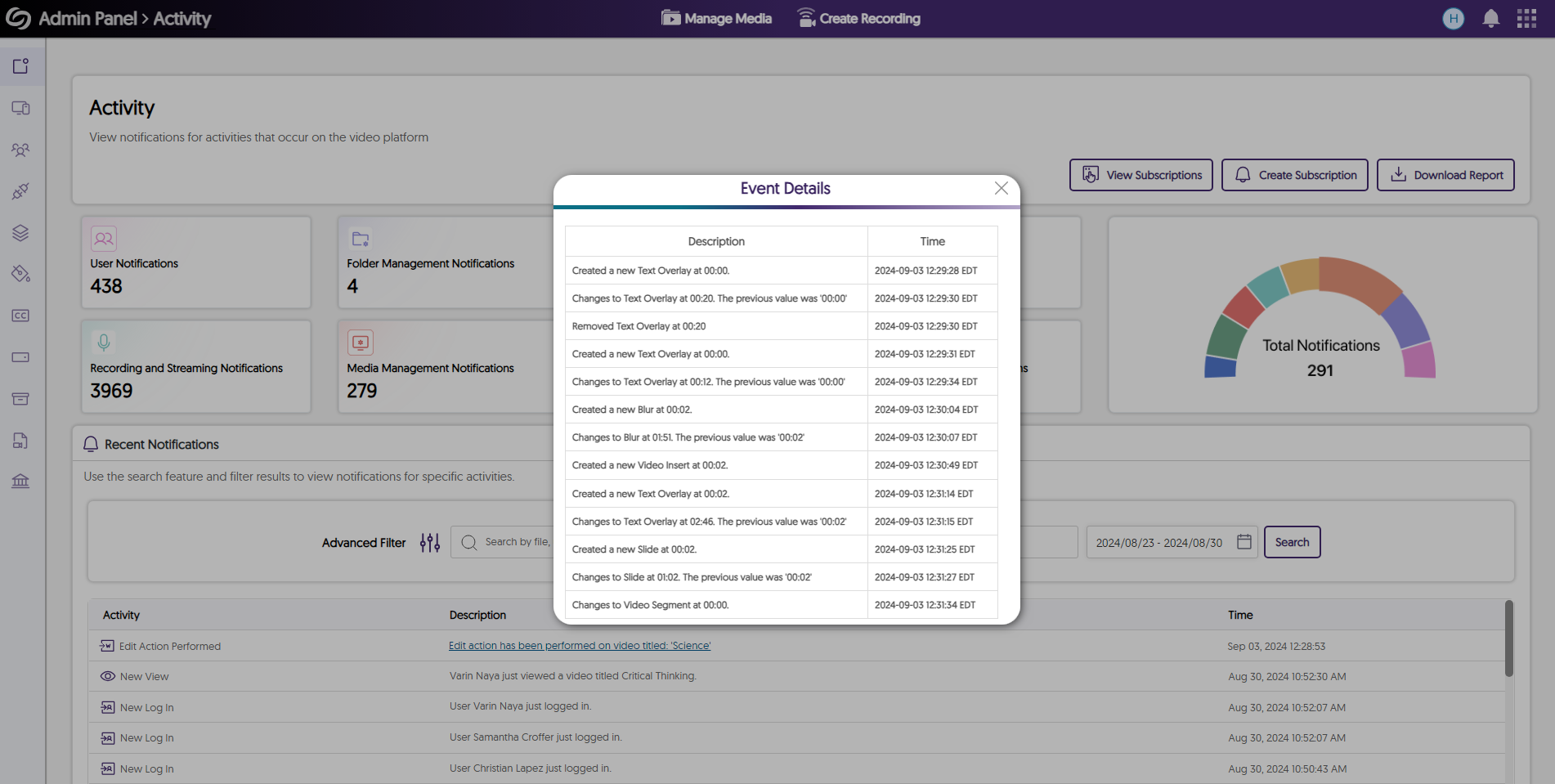Select the Activity icon in the sidebar

coord(21,65)
